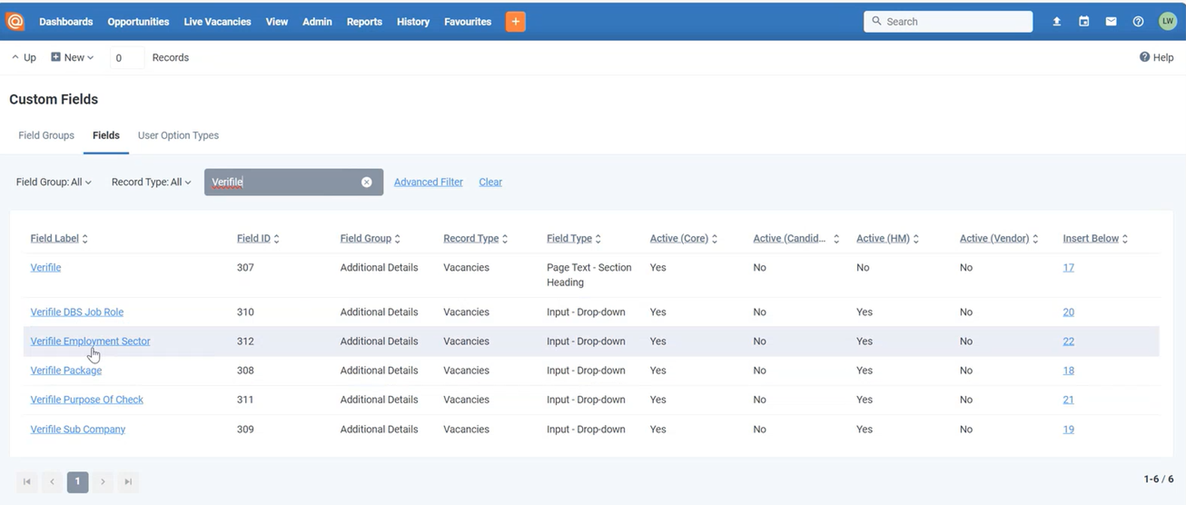This screenshot has height=505, width=1186.
Task: Open the Reports menu
Action: point(365,22)
